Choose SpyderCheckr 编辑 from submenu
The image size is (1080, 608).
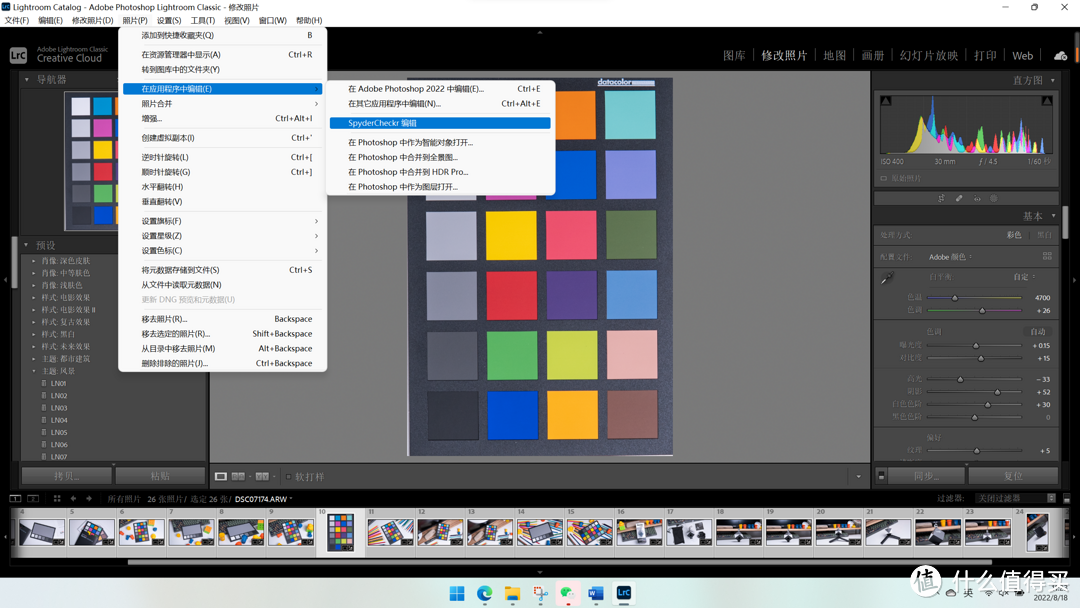tap(440, 123)
